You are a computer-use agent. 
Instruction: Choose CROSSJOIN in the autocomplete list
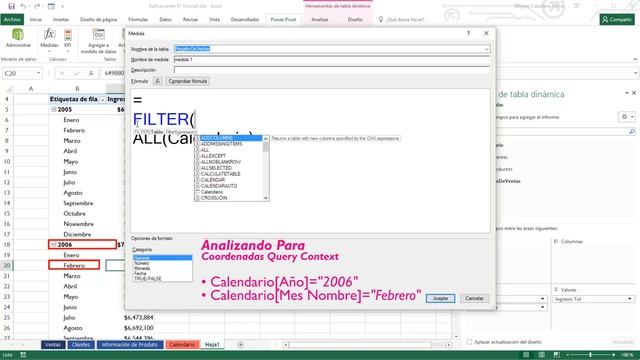coord(214,198)
